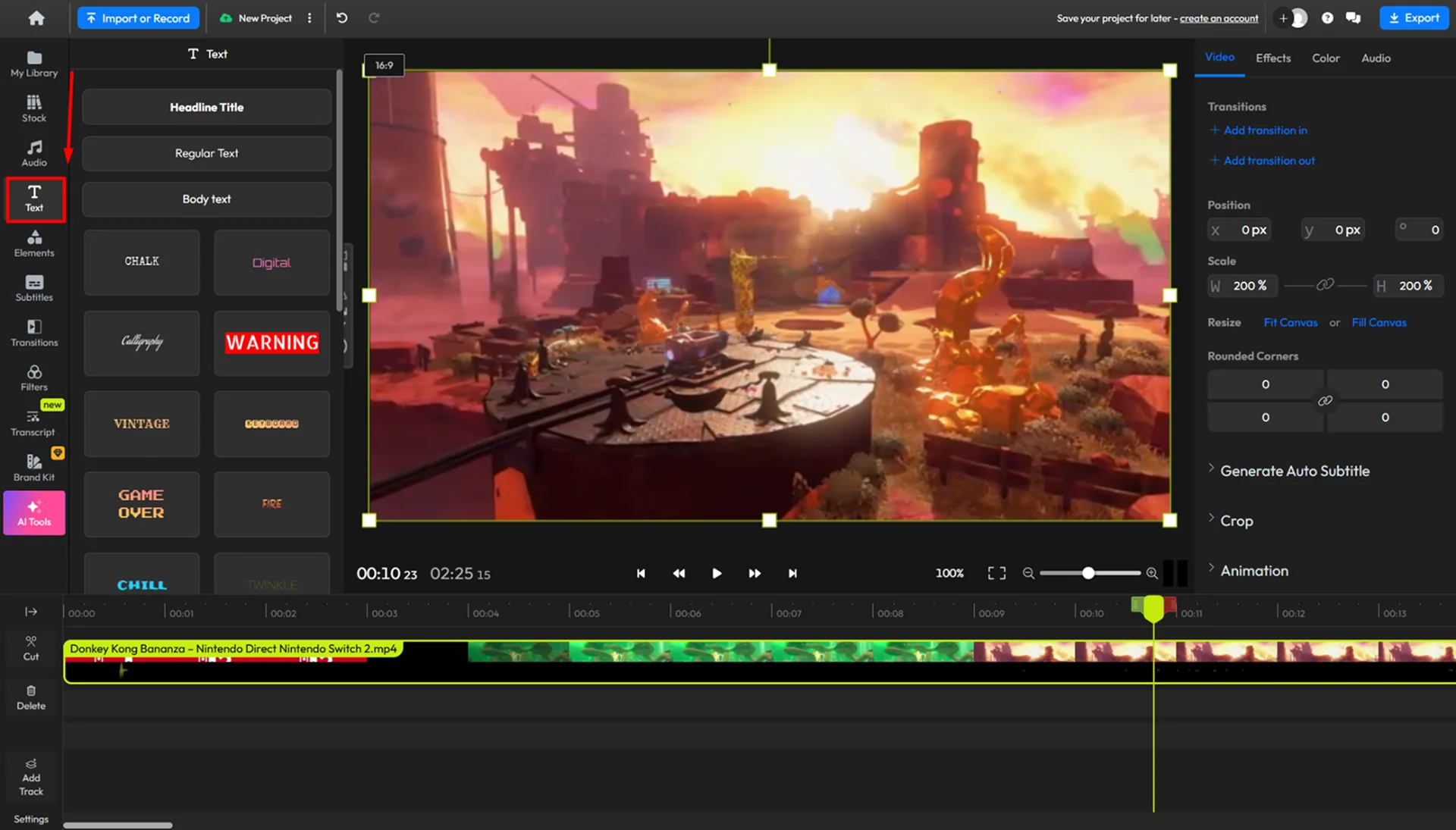This screenshot has height=830, width=1456.
Task: Open the Elements sidebar panel
Action: [34, 243]
